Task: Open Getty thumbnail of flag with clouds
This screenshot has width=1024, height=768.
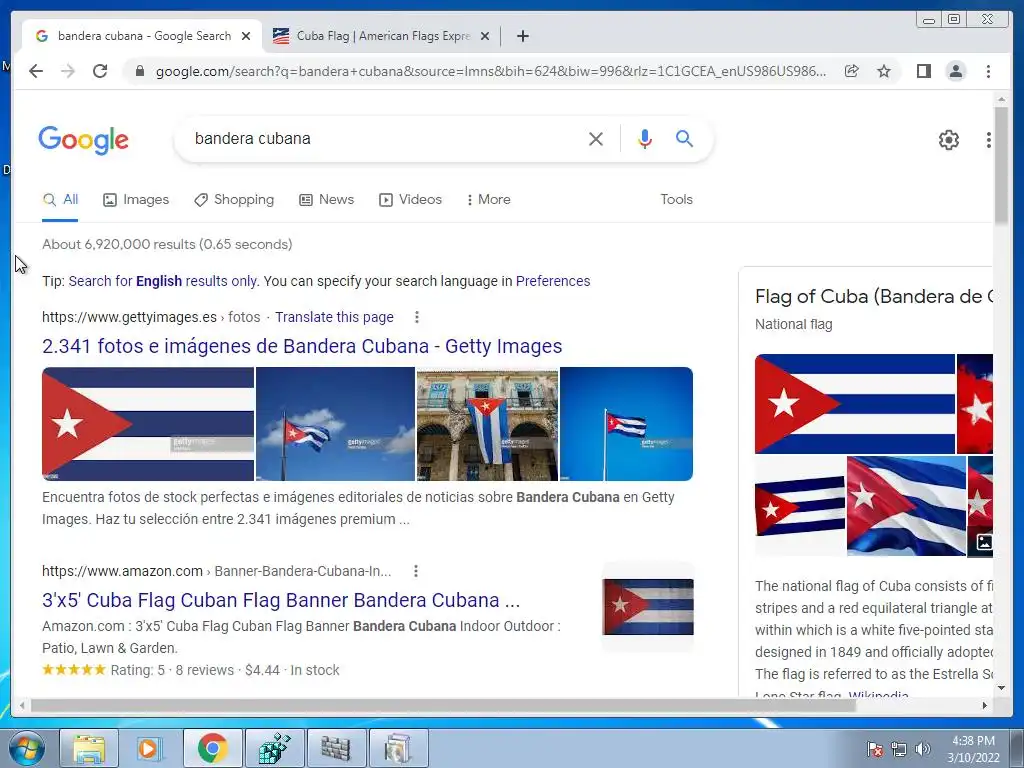Action: pyautogui.click(x=335, y=424)
